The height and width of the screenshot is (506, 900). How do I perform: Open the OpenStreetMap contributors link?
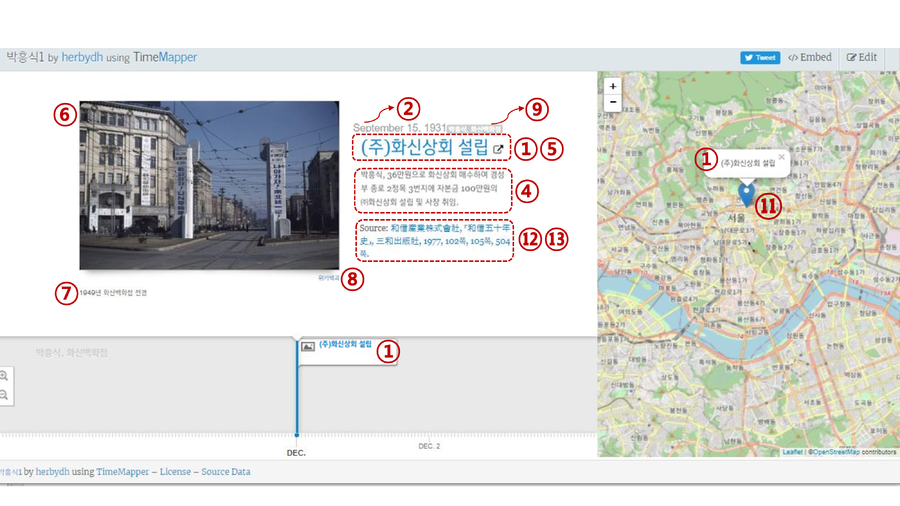point(836,452)
